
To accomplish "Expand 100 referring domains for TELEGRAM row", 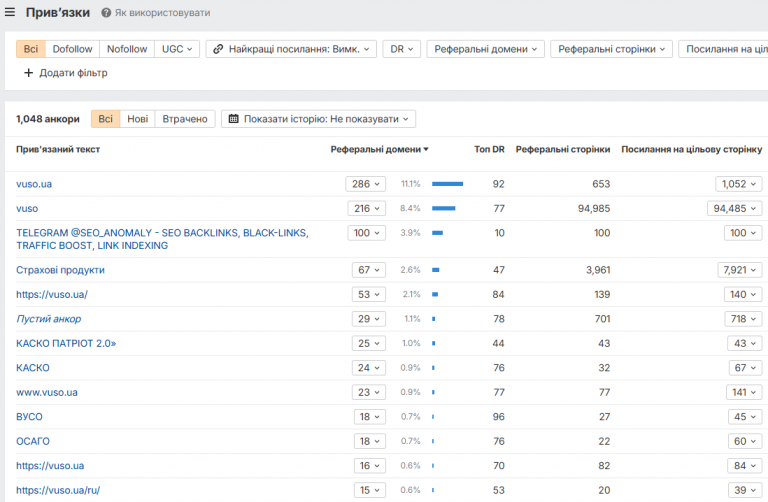I will (366, 233).
